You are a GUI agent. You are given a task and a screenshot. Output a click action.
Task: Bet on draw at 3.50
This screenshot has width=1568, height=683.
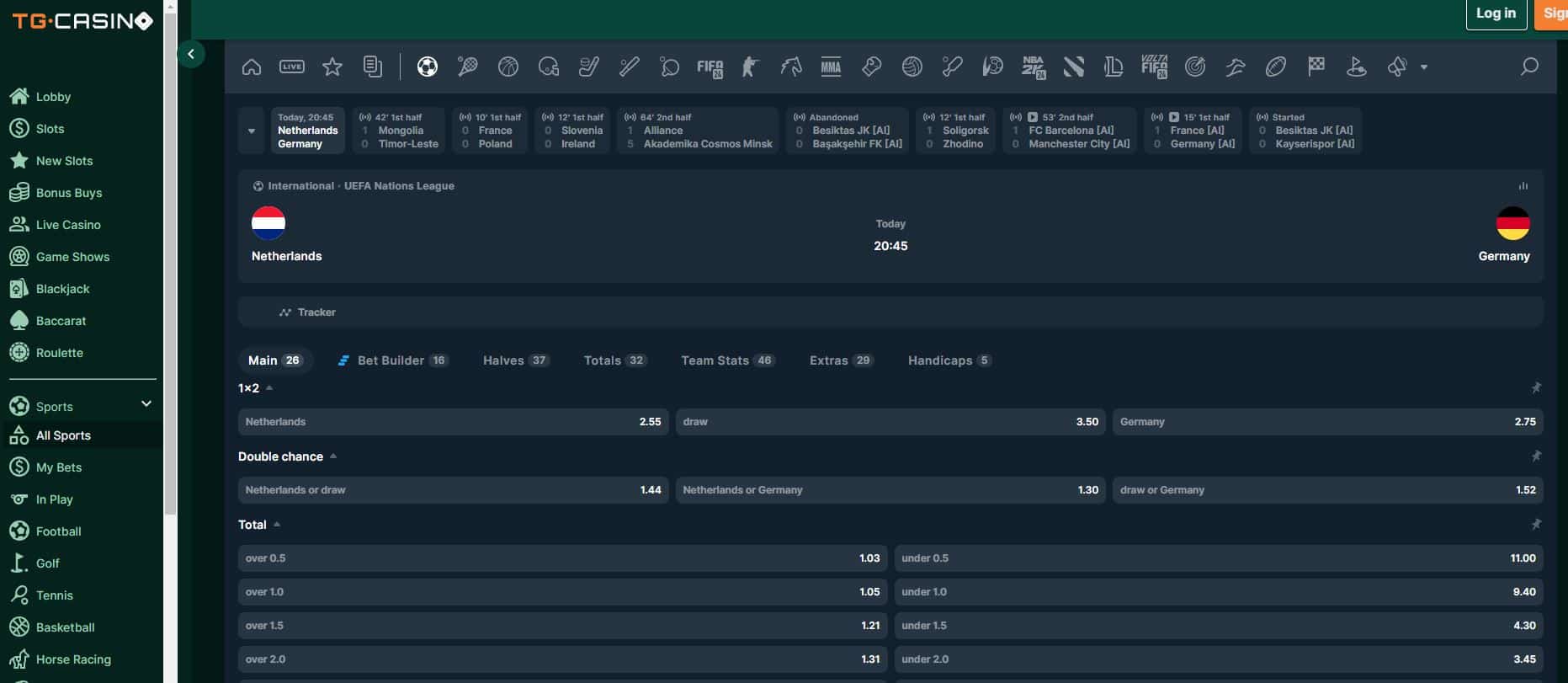point(890,421)
